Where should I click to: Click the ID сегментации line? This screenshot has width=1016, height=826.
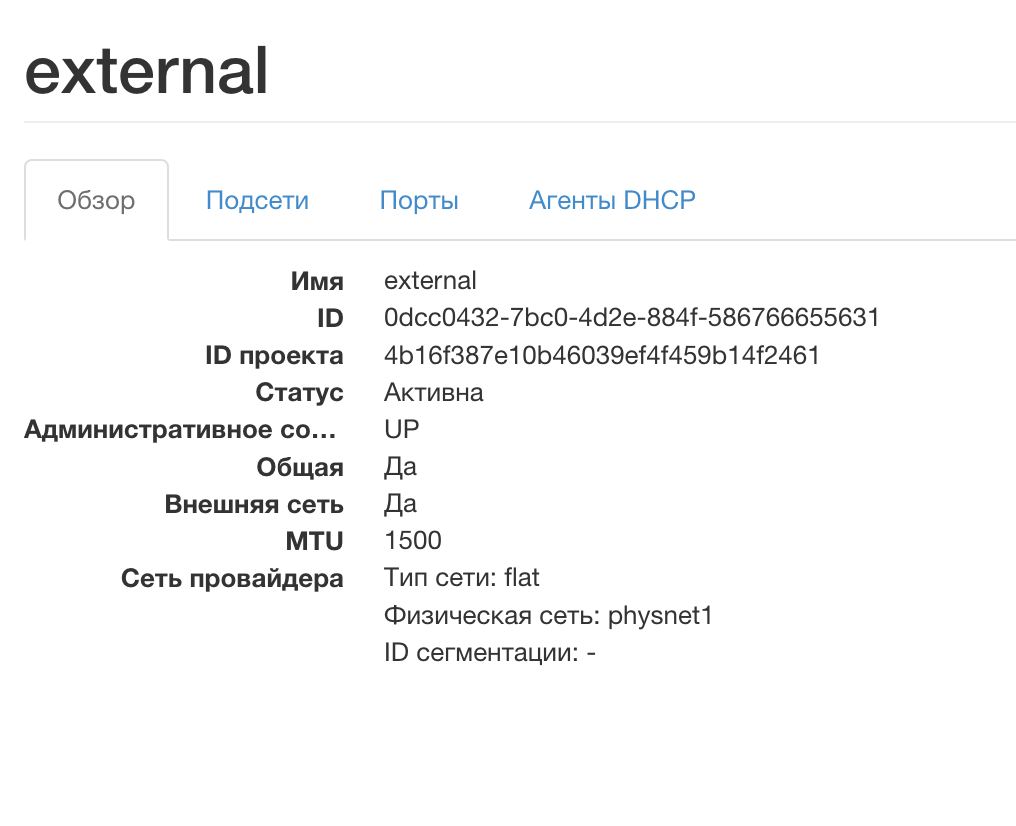[490, 653]
